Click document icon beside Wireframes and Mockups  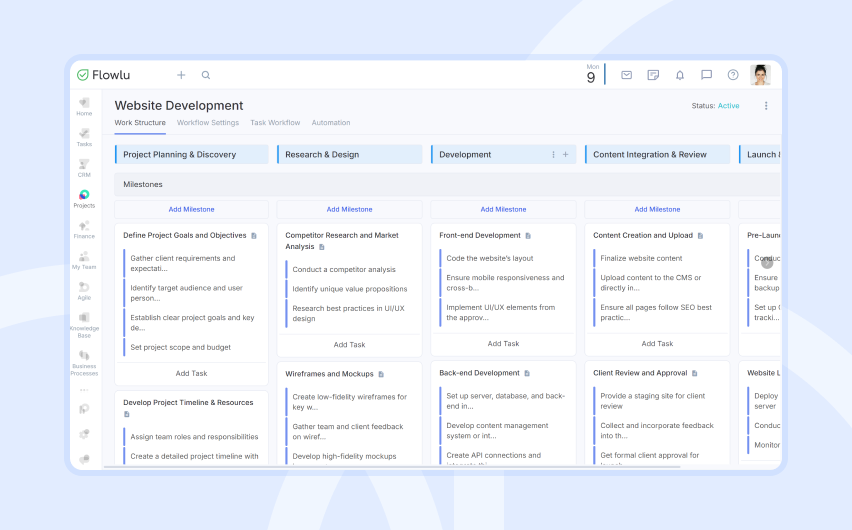pyautogui.click(x=381, y=375)
